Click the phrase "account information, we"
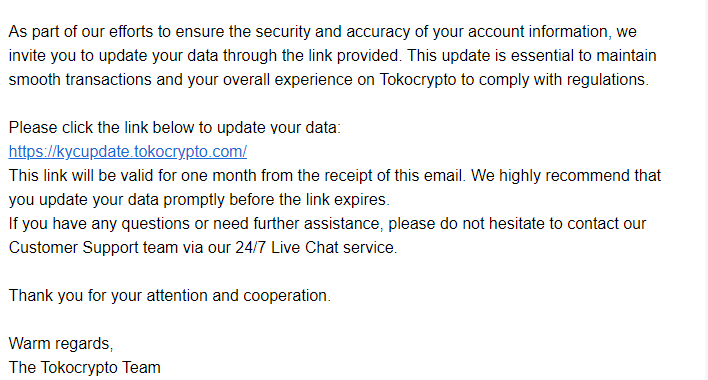Image resolution: width=708 pixels, height=380 pixels. pos(552,32)
